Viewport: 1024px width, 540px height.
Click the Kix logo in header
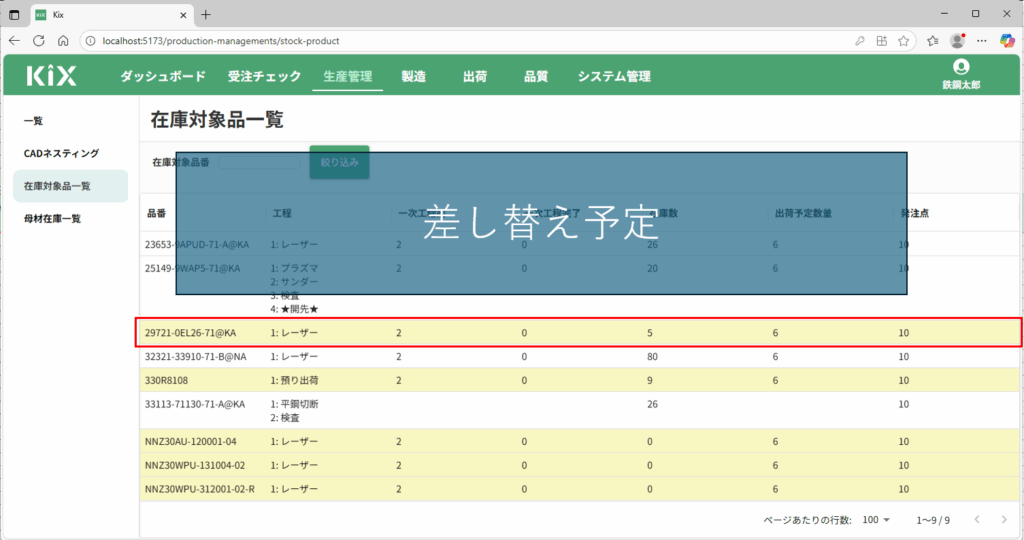pos(52,76)
